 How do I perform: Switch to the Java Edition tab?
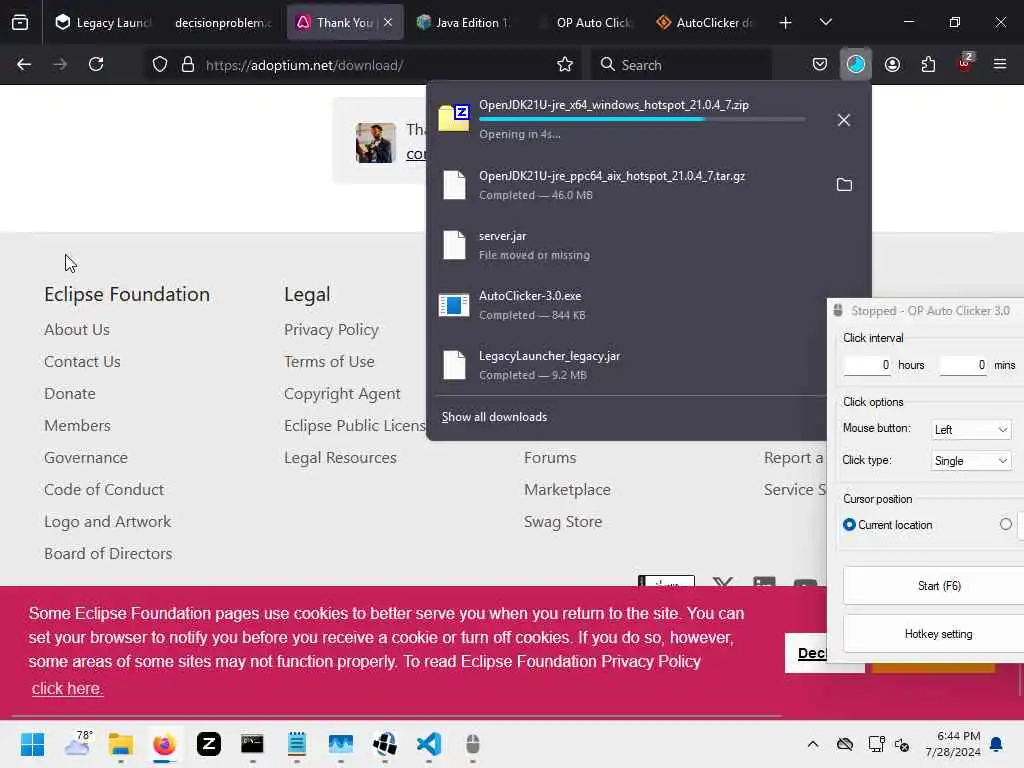coord(466,23)
